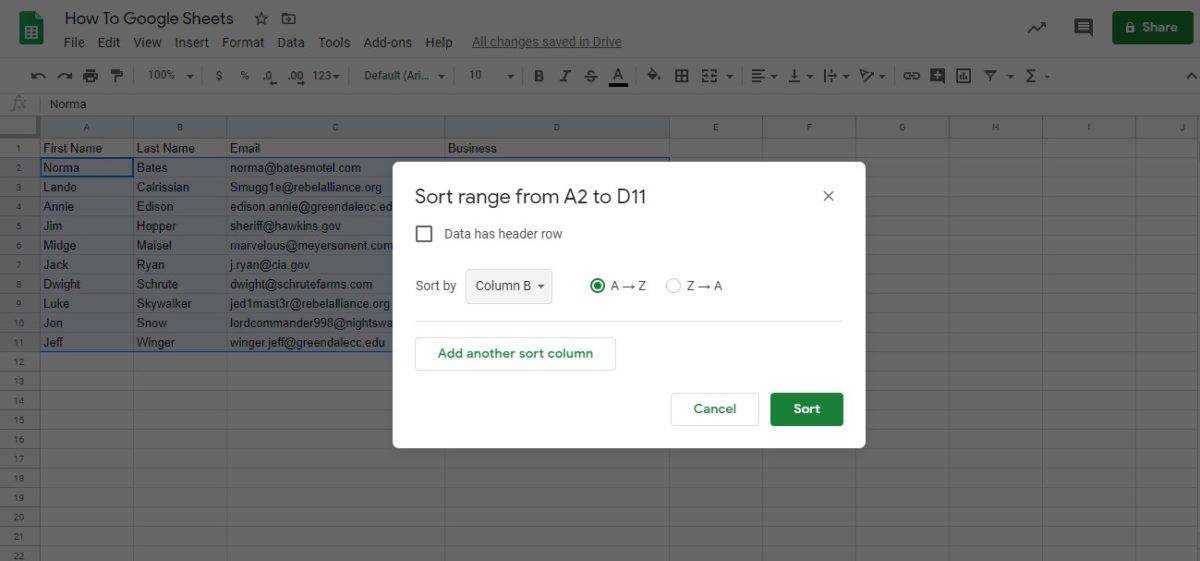Star the document title
The height and width of the screenshot is (561, 1200).
[x=261, y=18]
